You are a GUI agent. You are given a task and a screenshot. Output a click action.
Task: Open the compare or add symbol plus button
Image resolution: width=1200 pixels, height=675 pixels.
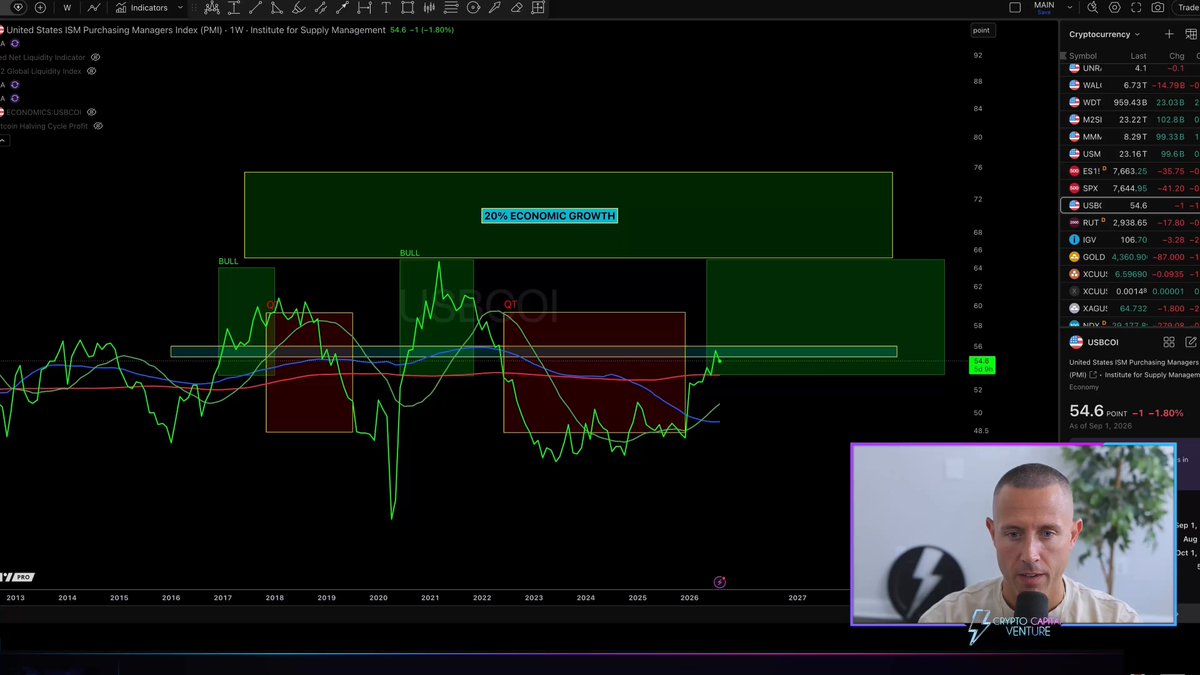tap(40, 7)
